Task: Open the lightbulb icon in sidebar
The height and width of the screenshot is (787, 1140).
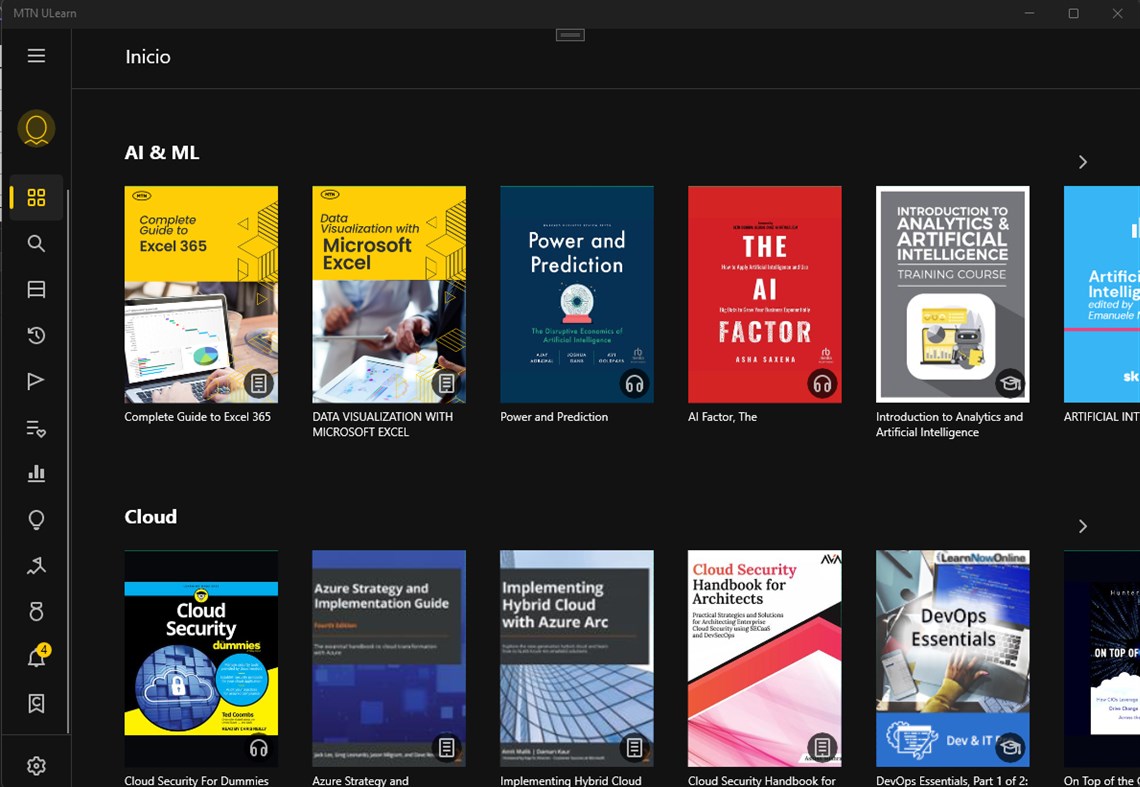Action: 36,519
